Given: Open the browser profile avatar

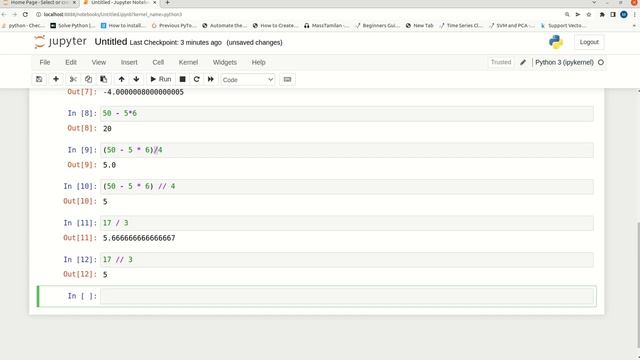Looking at the screenshot, I should (624, 14).
